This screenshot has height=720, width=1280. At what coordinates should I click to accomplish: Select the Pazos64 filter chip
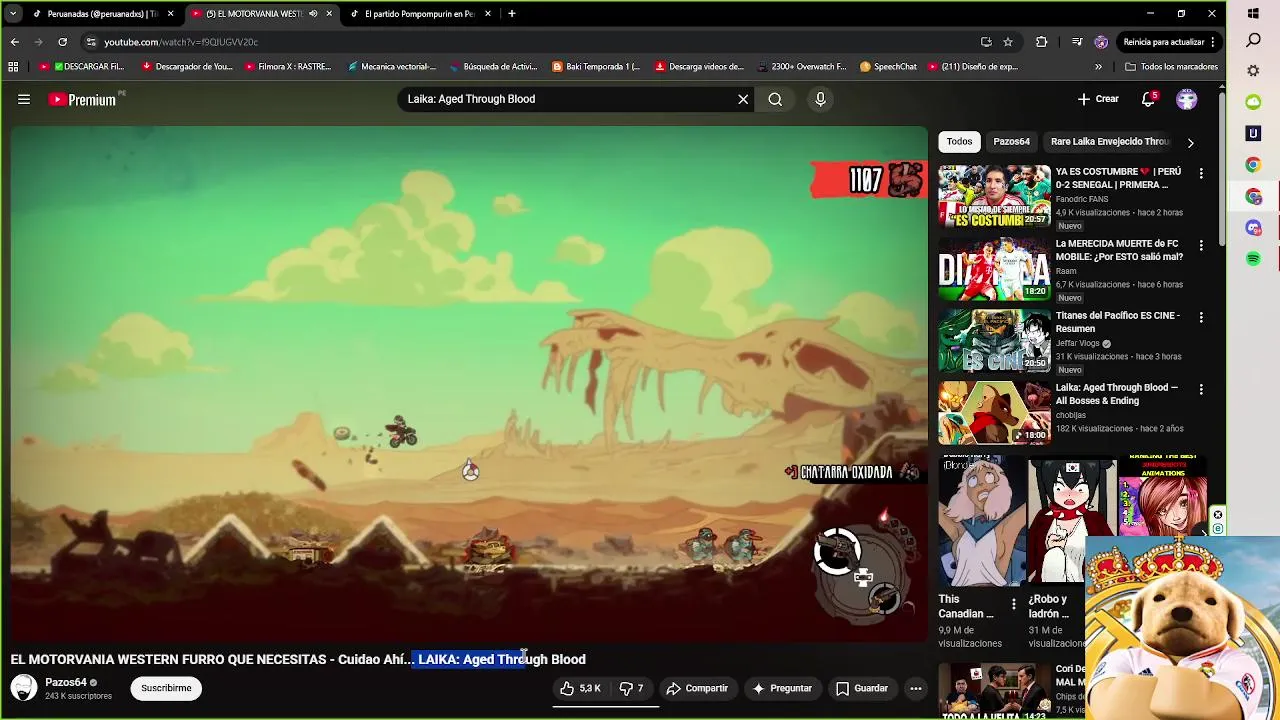(1011, 142)
